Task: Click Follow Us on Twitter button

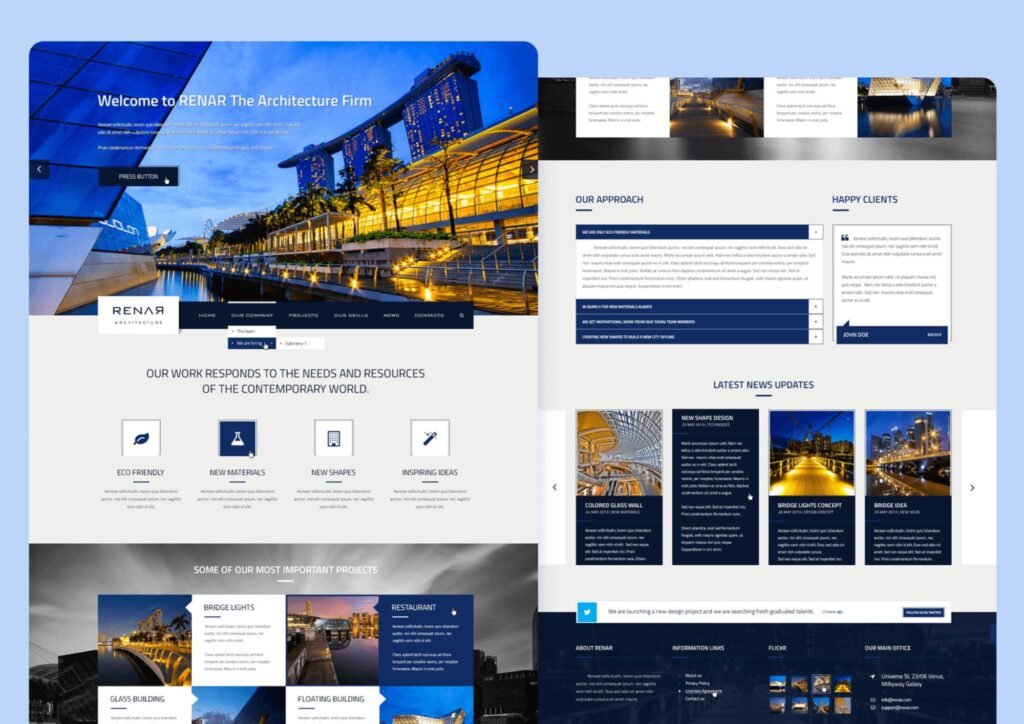Action: [x=924, y=611]
